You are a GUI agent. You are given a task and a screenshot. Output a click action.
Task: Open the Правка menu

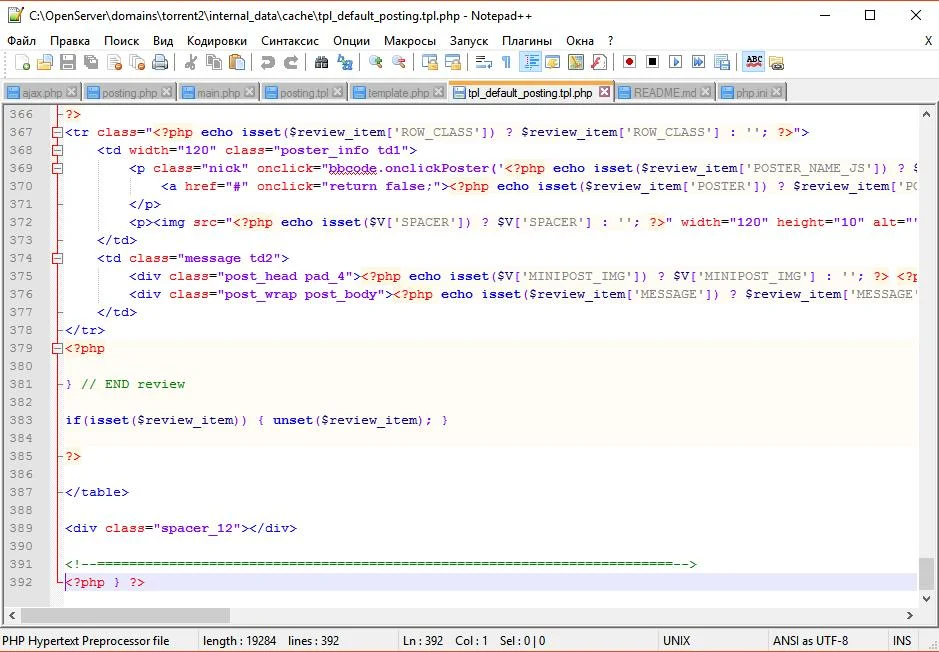pyautogui.click(x=69, y=41)
